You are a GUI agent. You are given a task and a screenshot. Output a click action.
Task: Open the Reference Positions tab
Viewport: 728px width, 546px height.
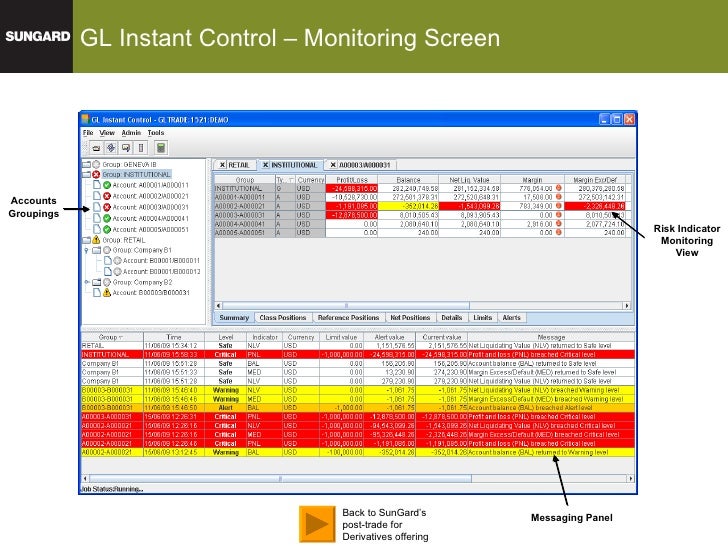(349, 318)
